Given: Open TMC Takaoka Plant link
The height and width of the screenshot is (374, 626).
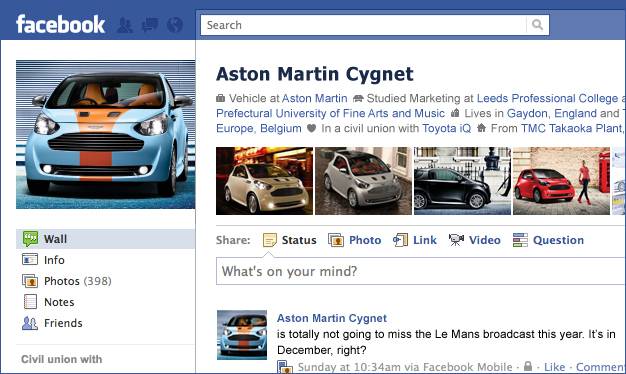Looking at the screenshot, I should (572, 129).
